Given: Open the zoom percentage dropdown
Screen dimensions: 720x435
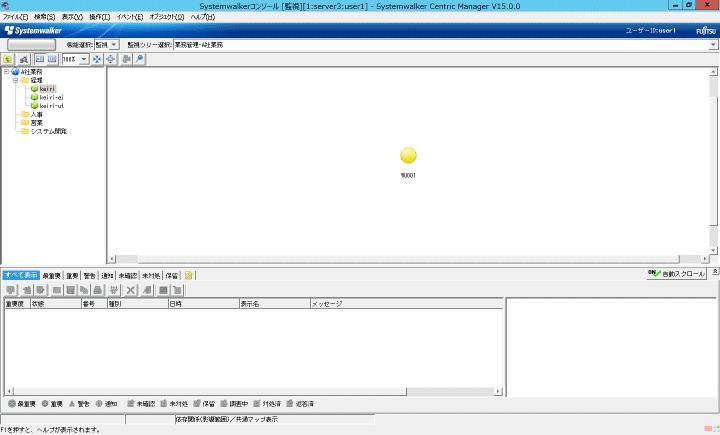Looking at the screenshot, I should pos(84,59).
